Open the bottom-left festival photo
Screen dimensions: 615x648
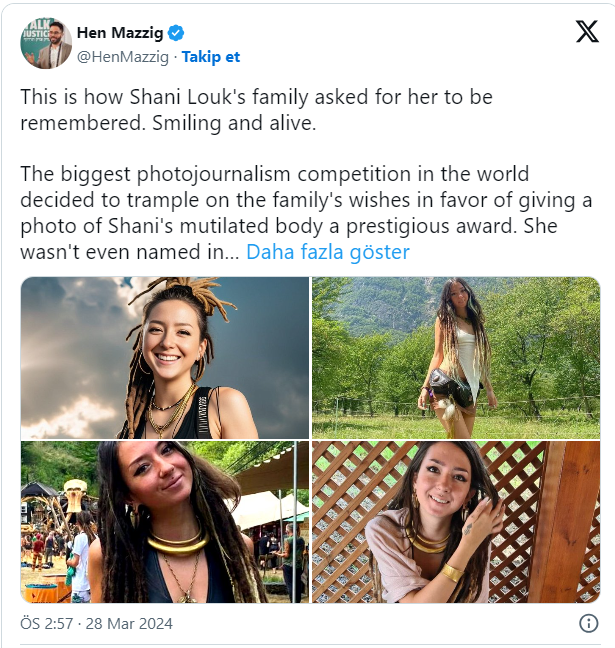(165, 522)
